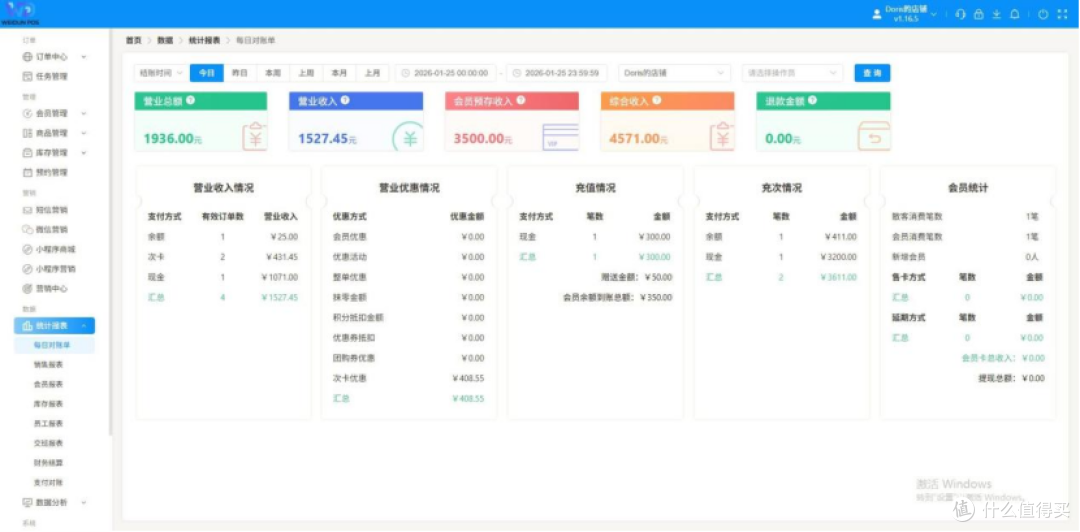Open notifications bell icon

(1015, 14)
